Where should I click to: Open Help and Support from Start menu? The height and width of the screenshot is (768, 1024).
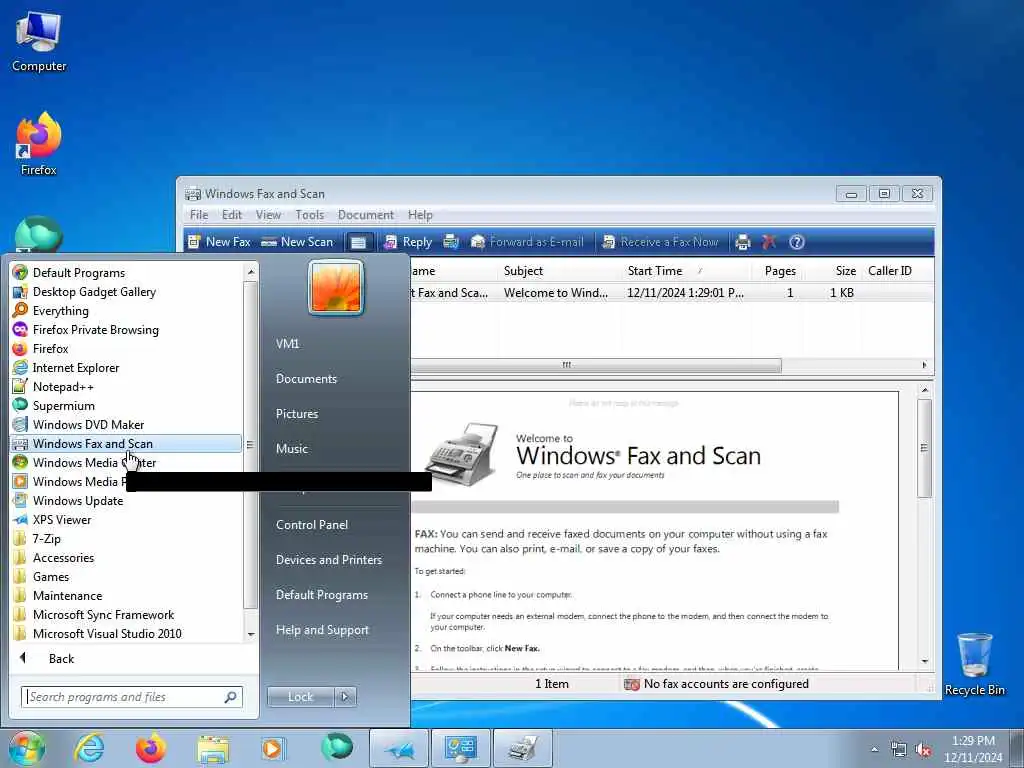(x=322, y=630)
